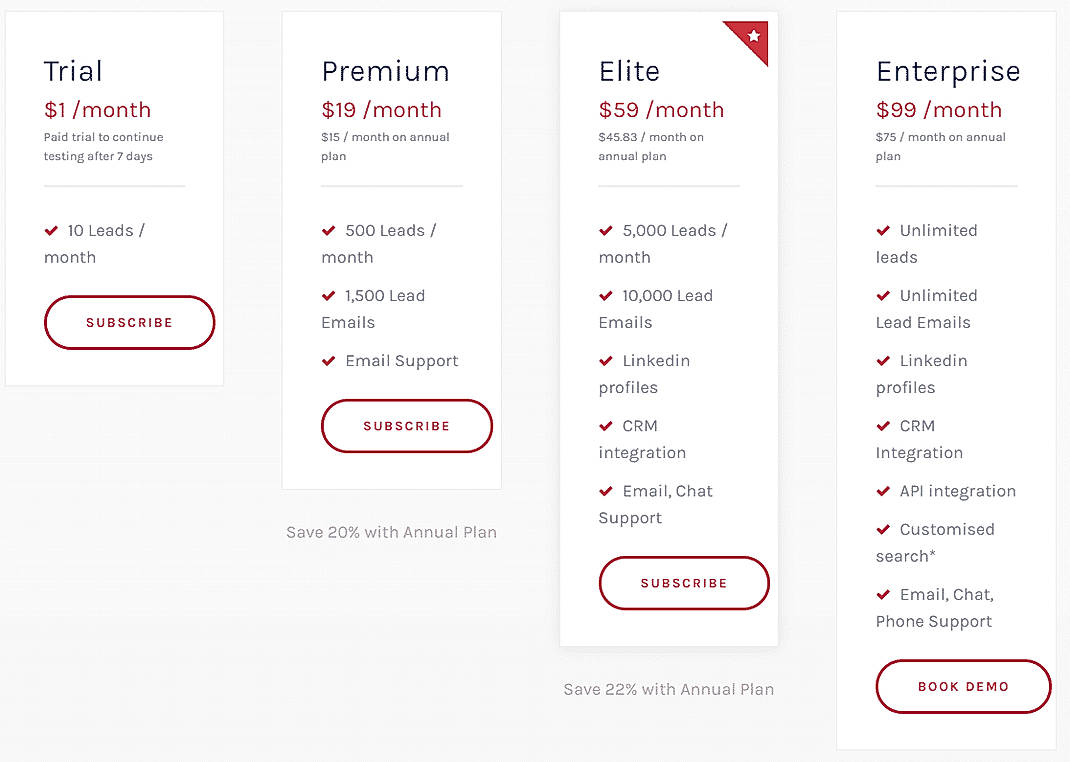Screen dimensions: 1070x762
Task: Click the checkmark beside Email Support in Premium
Action: (x=328, y=360)
